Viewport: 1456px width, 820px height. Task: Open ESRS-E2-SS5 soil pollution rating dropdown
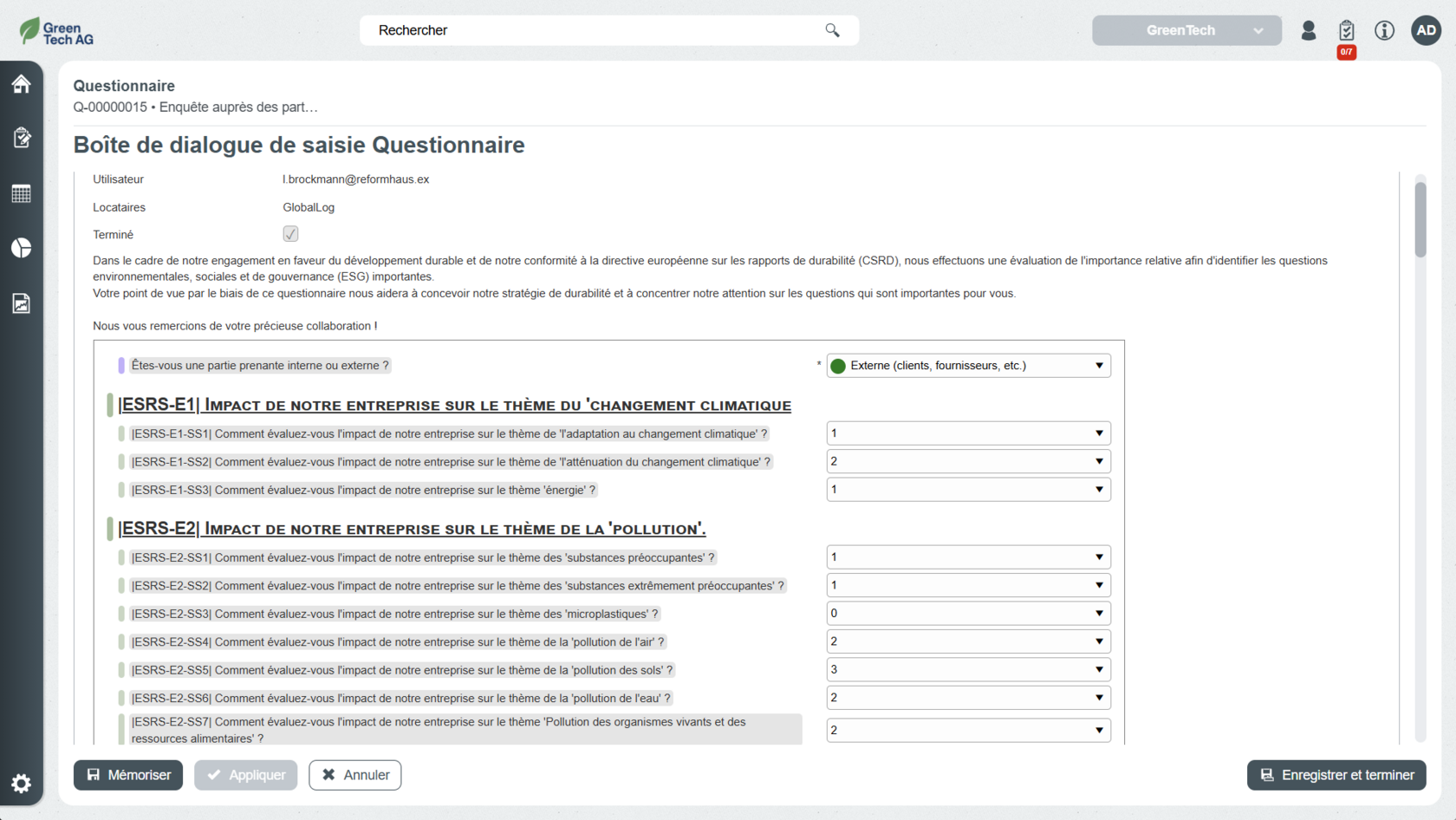[968, 670]
